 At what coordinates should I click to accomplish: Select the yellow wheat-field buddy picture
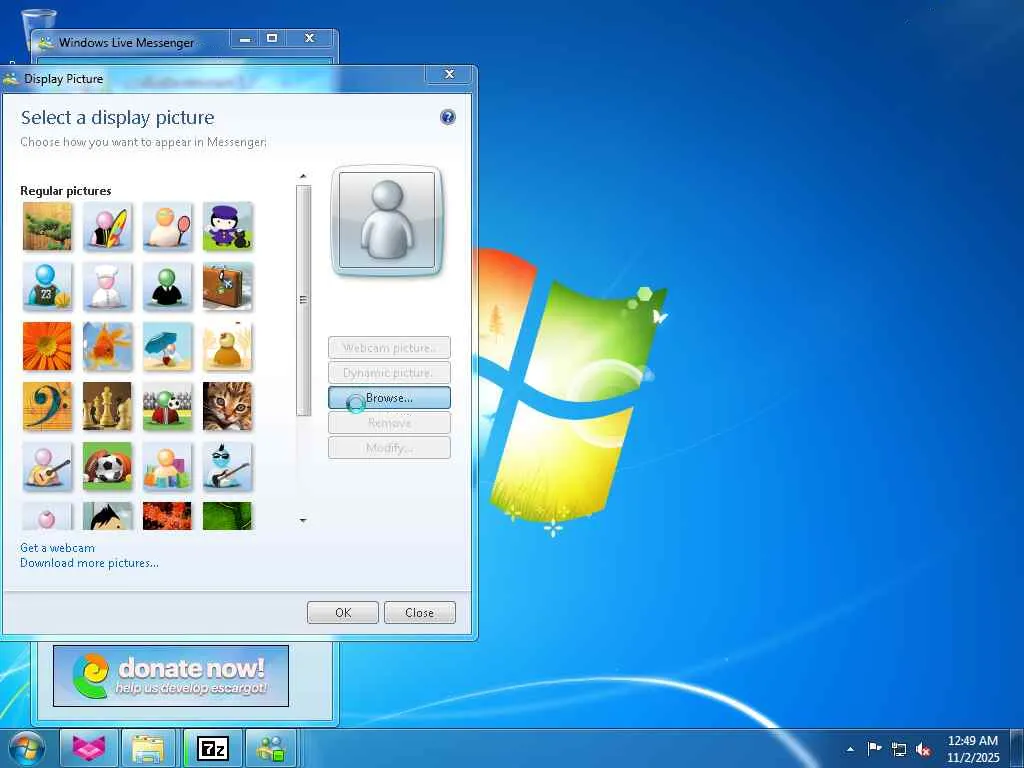[x=227, y=346]
